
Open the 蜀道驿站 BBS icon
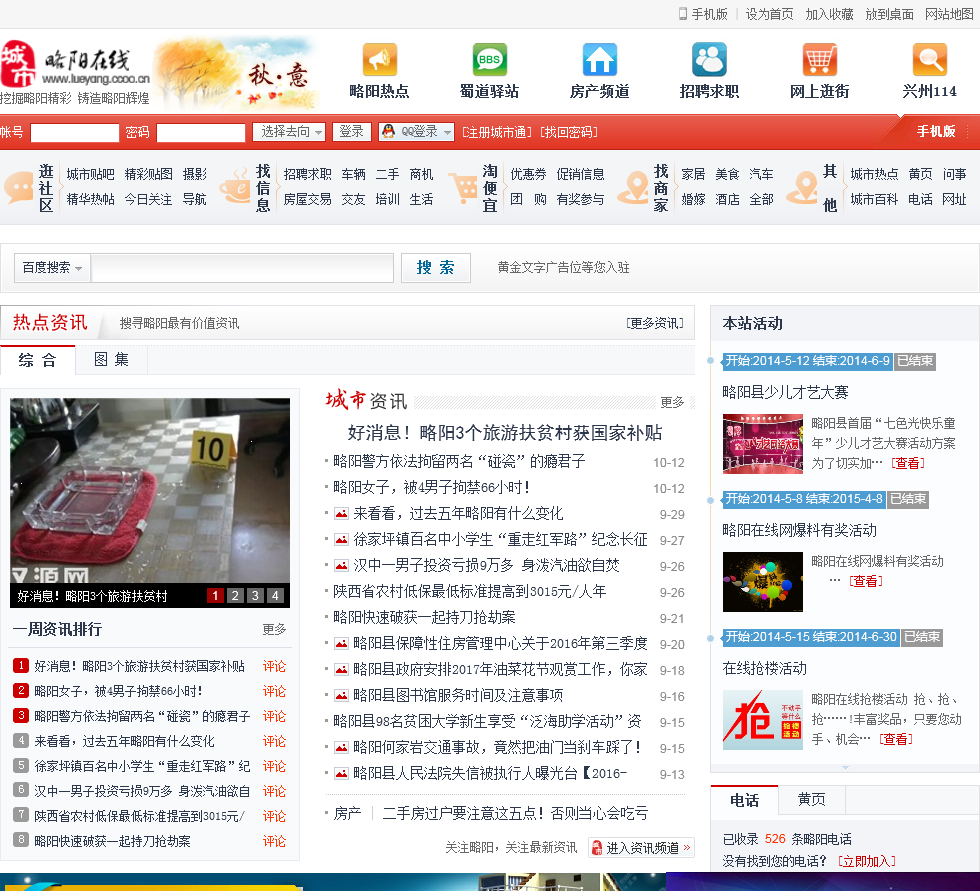[x=489, y=60]
